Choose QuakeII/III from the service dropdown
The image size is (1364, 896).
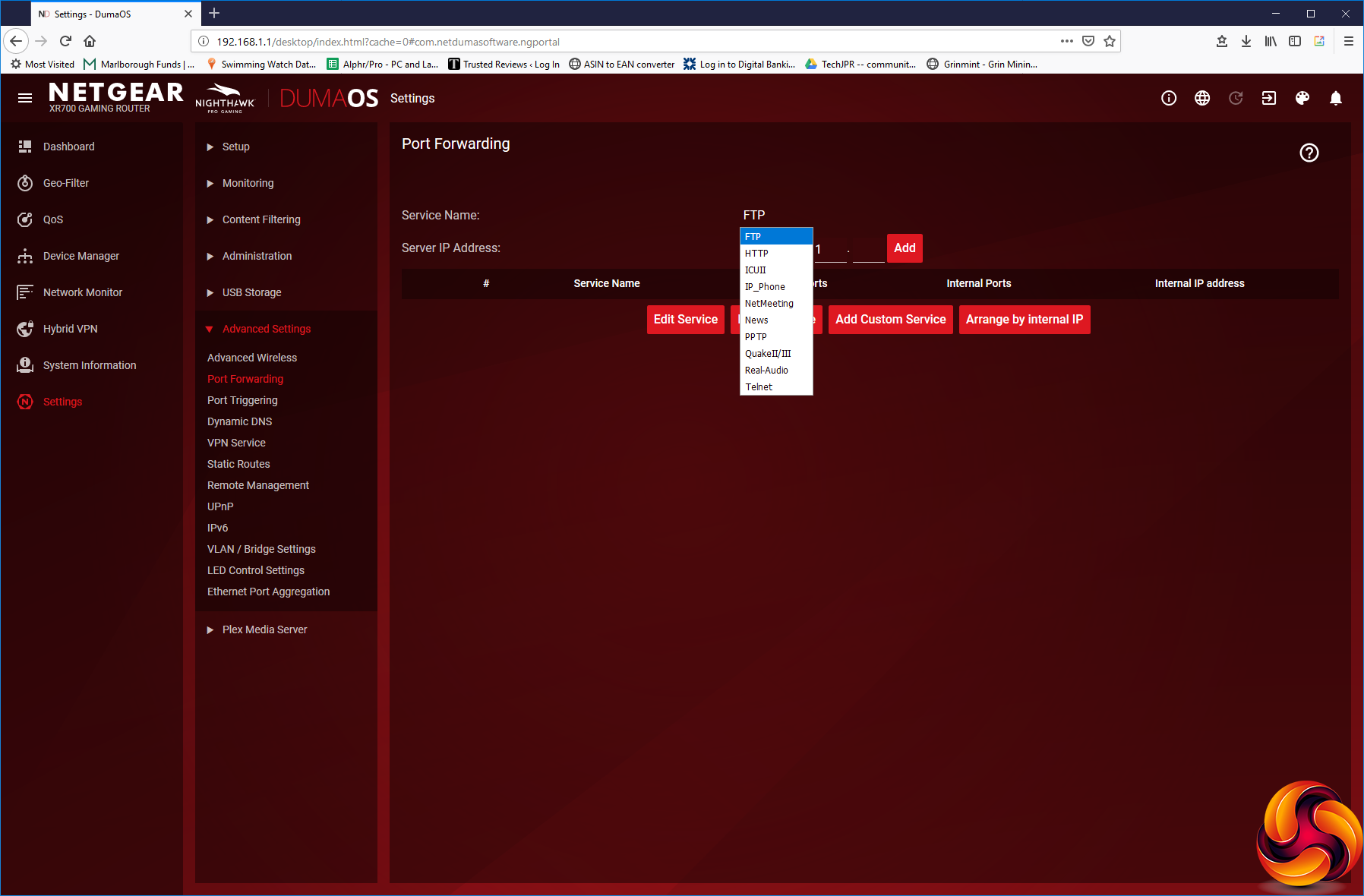coord(776,353)
